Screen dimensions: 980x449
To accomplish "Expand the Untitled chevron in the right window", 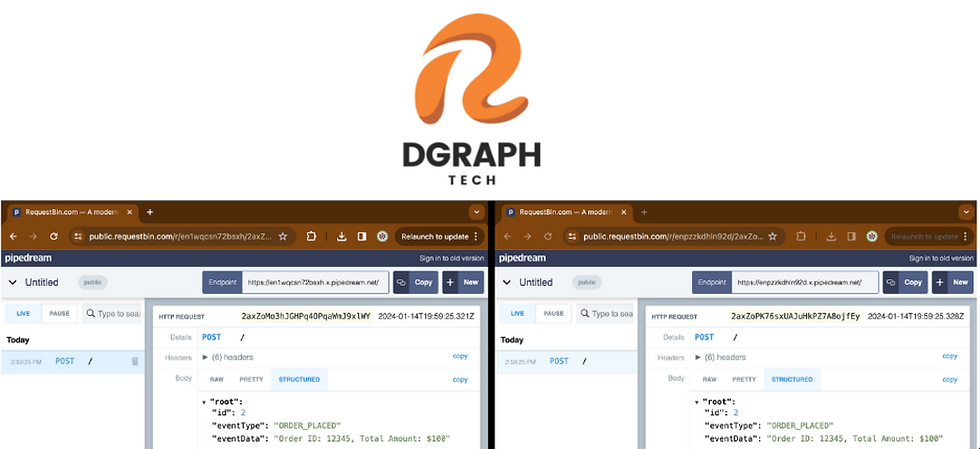I will click(507, 283).
